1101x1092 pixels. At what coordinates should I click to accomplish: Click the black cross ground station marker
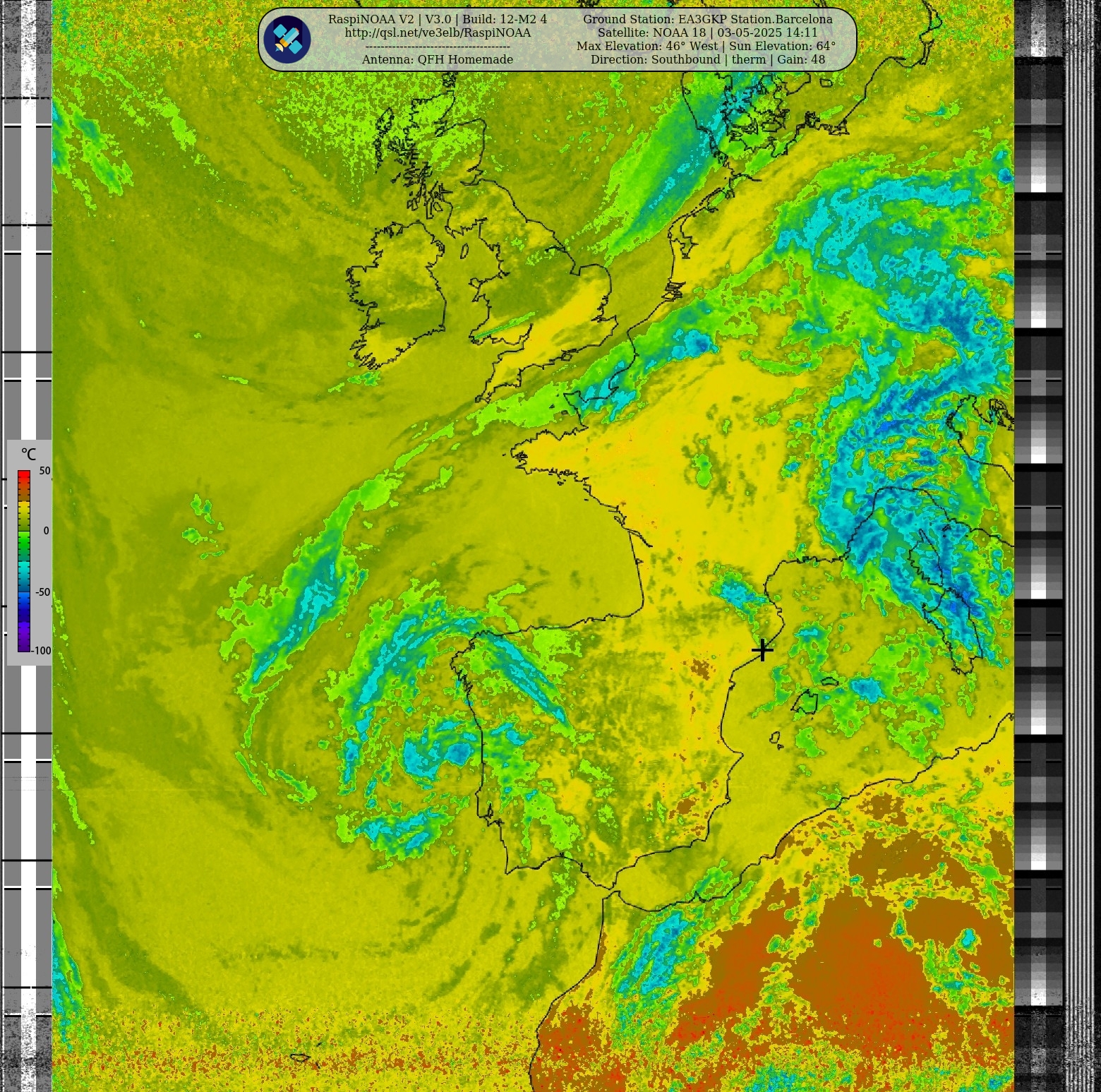pos(762,650)
